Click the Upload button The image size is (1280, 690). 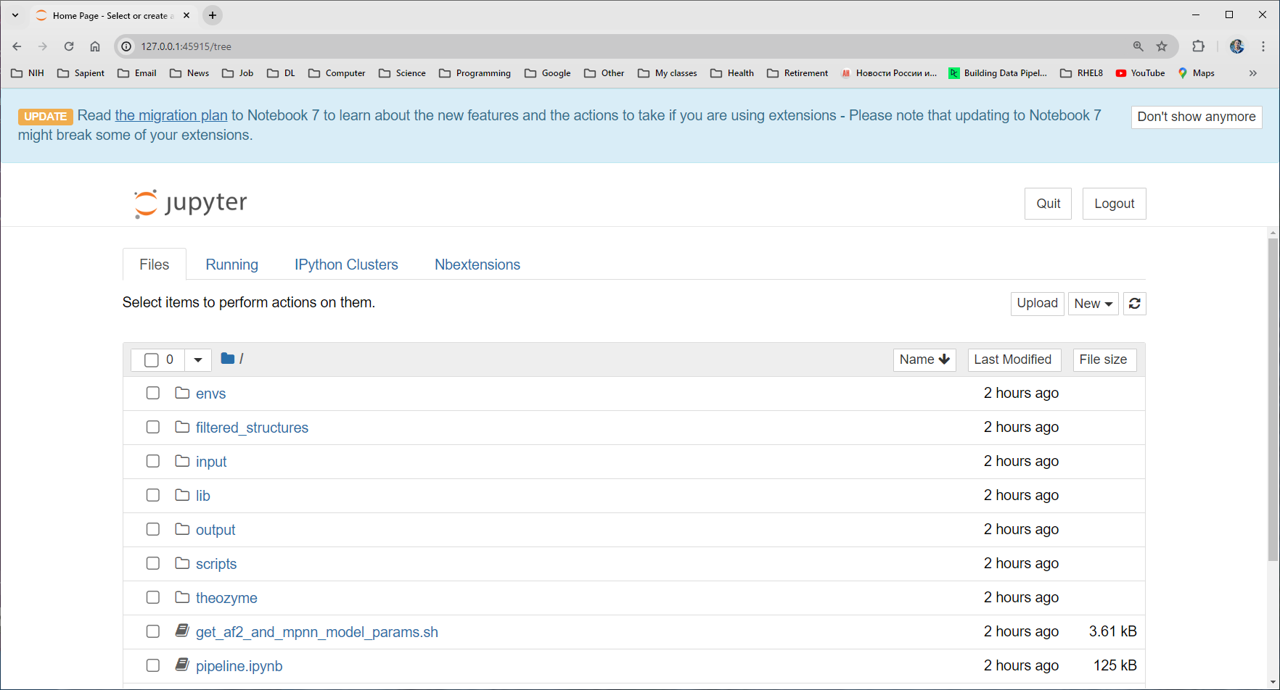click(x=1037, y=303)
